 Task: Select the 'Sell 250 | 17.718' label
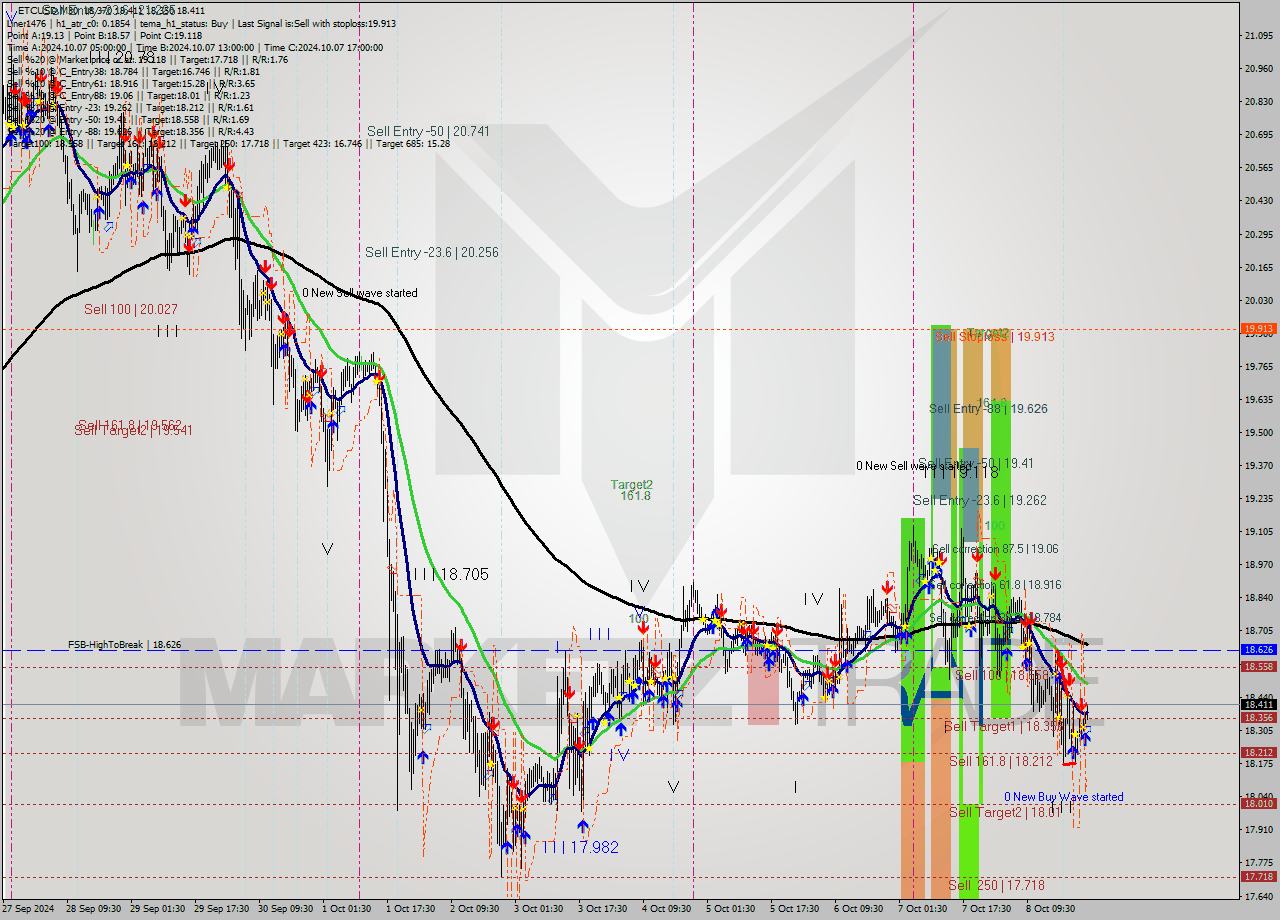[996, 885]
